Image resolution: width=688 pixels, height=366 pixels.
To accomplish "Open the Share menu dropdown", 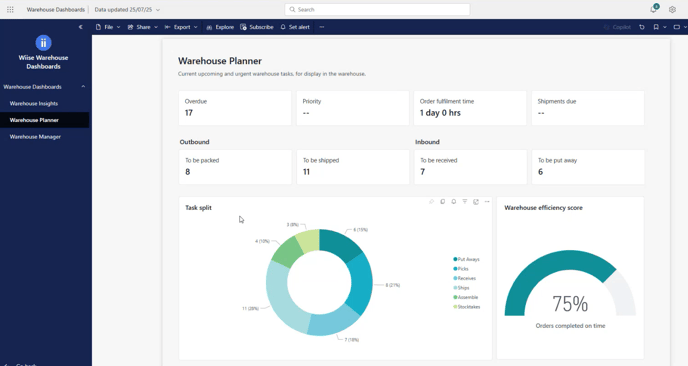I will click(x=142, y=27).
